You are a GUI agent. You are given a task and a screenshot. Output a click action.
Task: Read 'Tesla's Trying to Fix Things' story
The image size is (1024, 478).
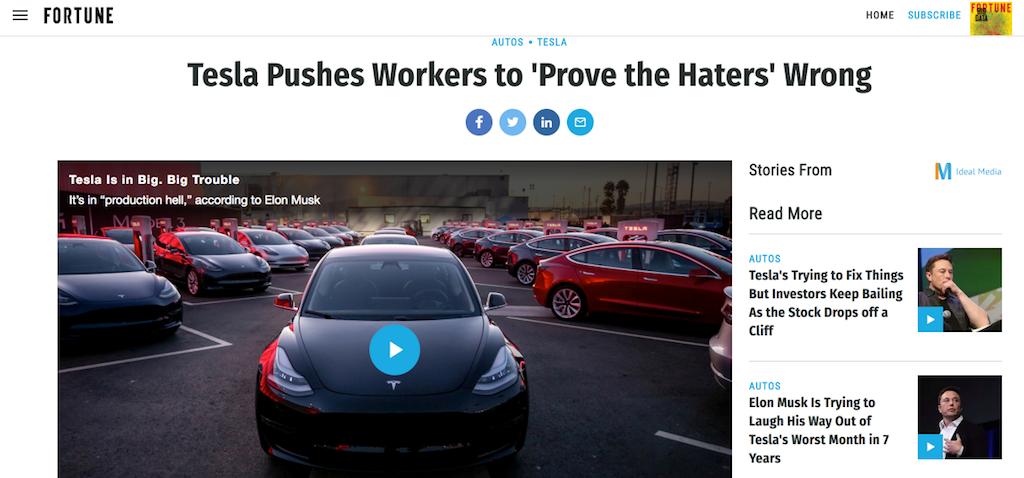pos(826,303)
